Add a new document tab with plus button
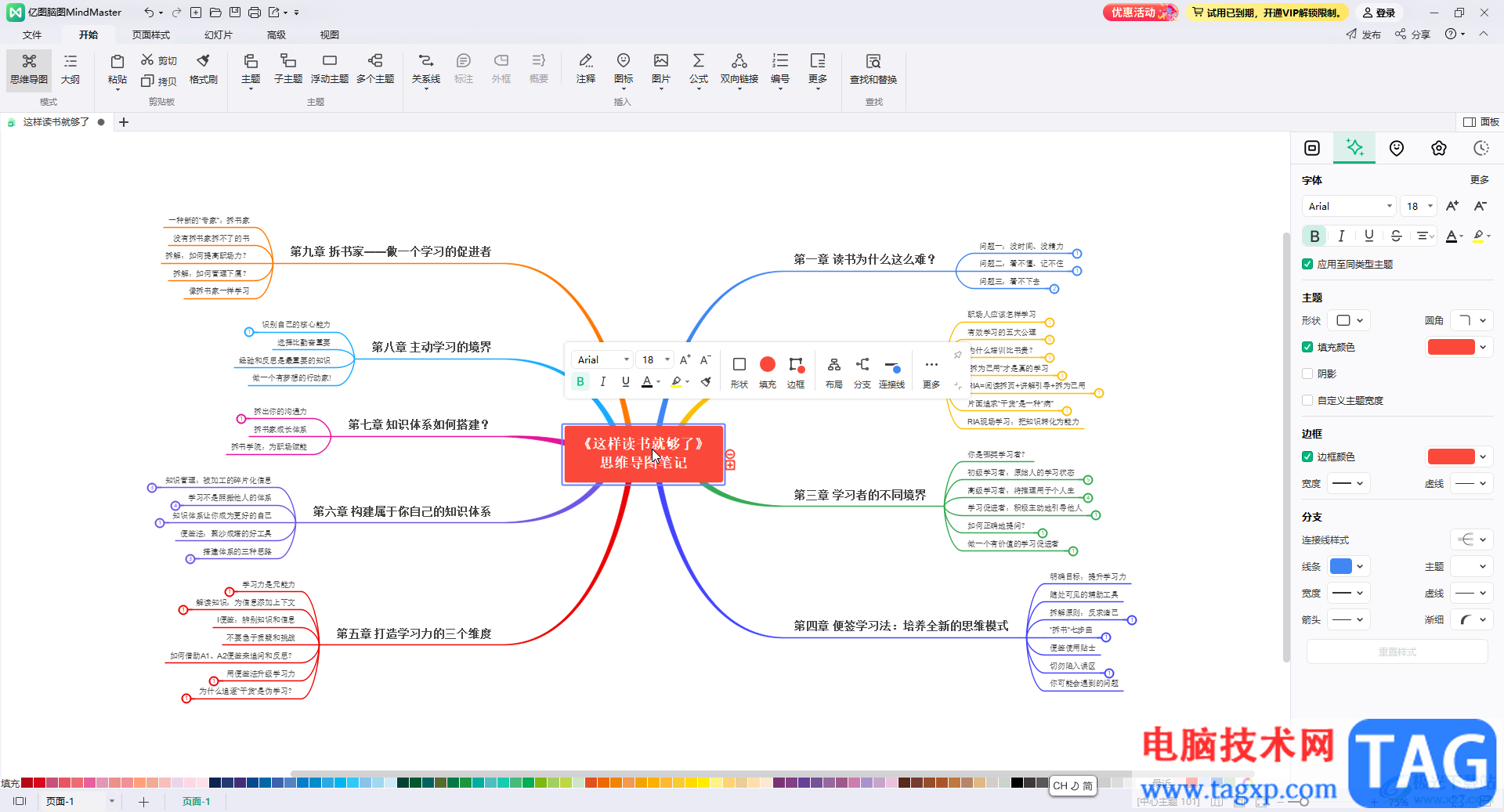 124,121
